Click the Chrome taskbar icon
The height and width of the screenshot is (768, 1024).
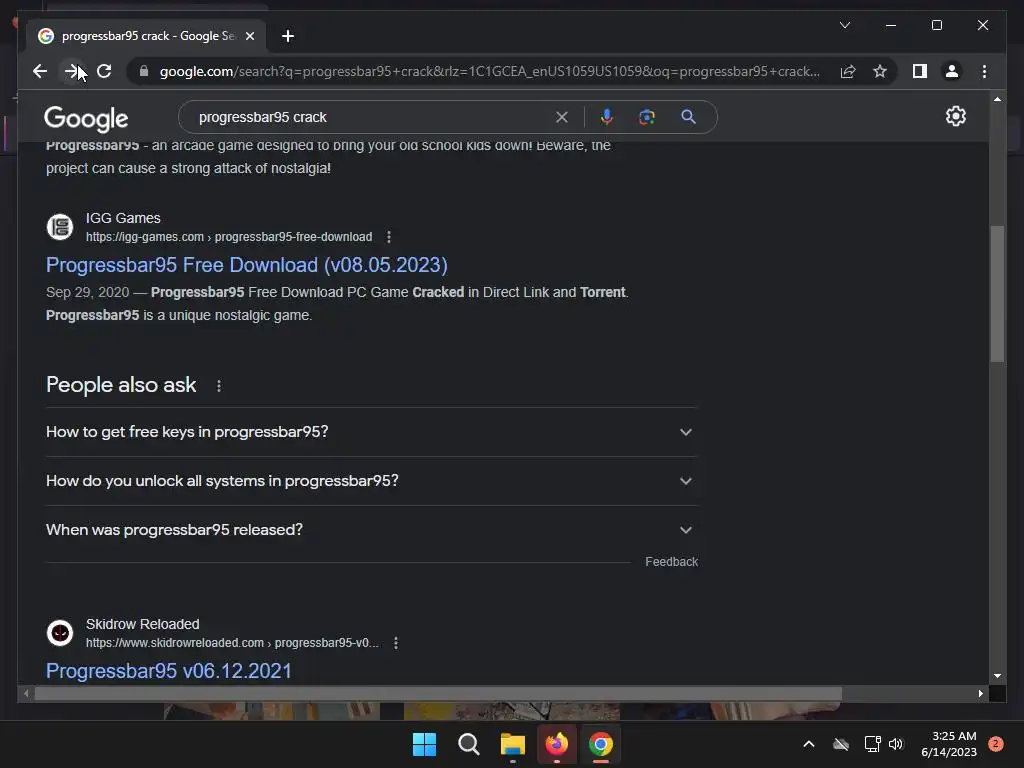601,744
